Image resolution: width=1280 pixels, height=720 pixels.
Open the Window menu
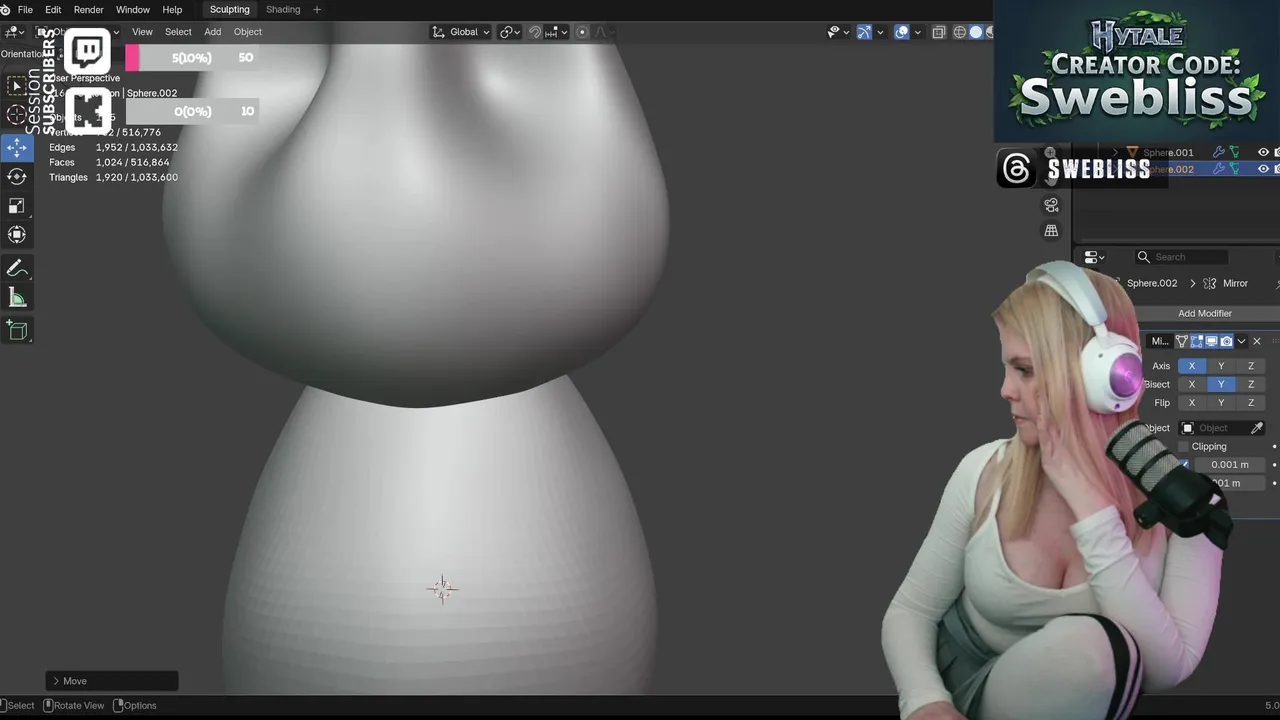[133, 10]
